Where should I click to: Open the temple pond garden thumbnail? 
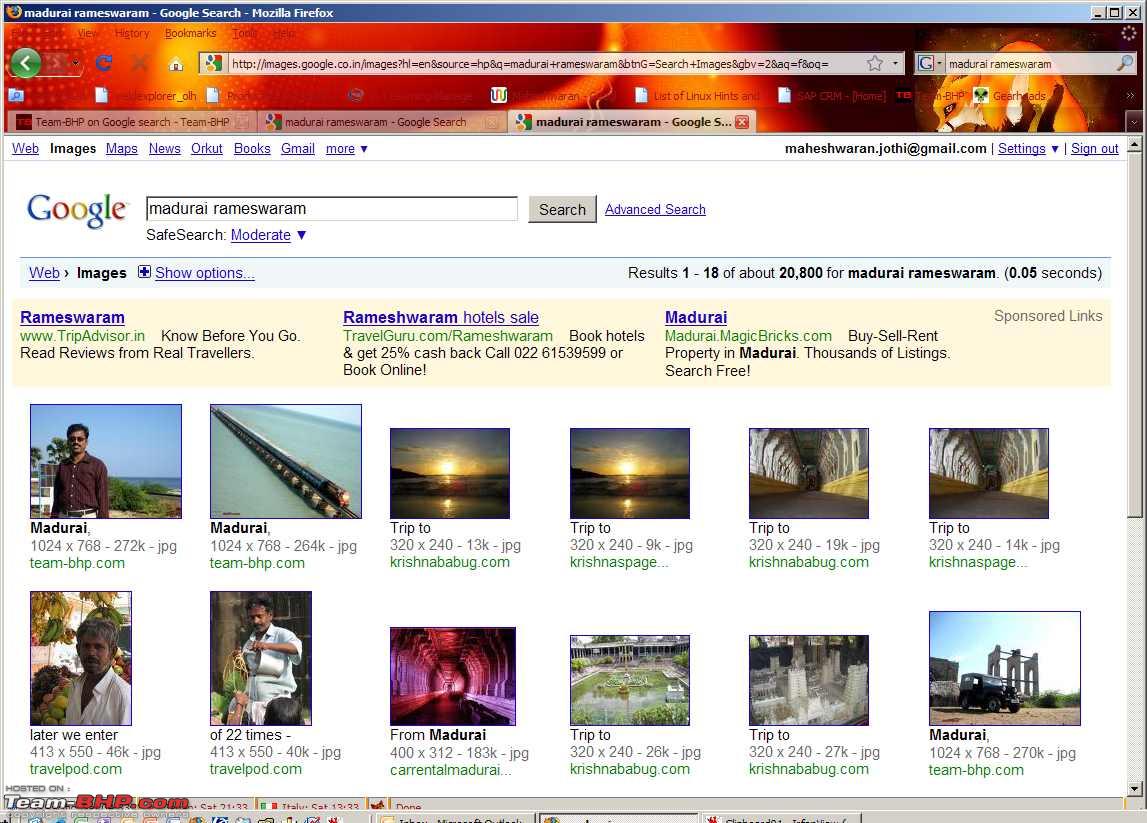coord(630,680)
